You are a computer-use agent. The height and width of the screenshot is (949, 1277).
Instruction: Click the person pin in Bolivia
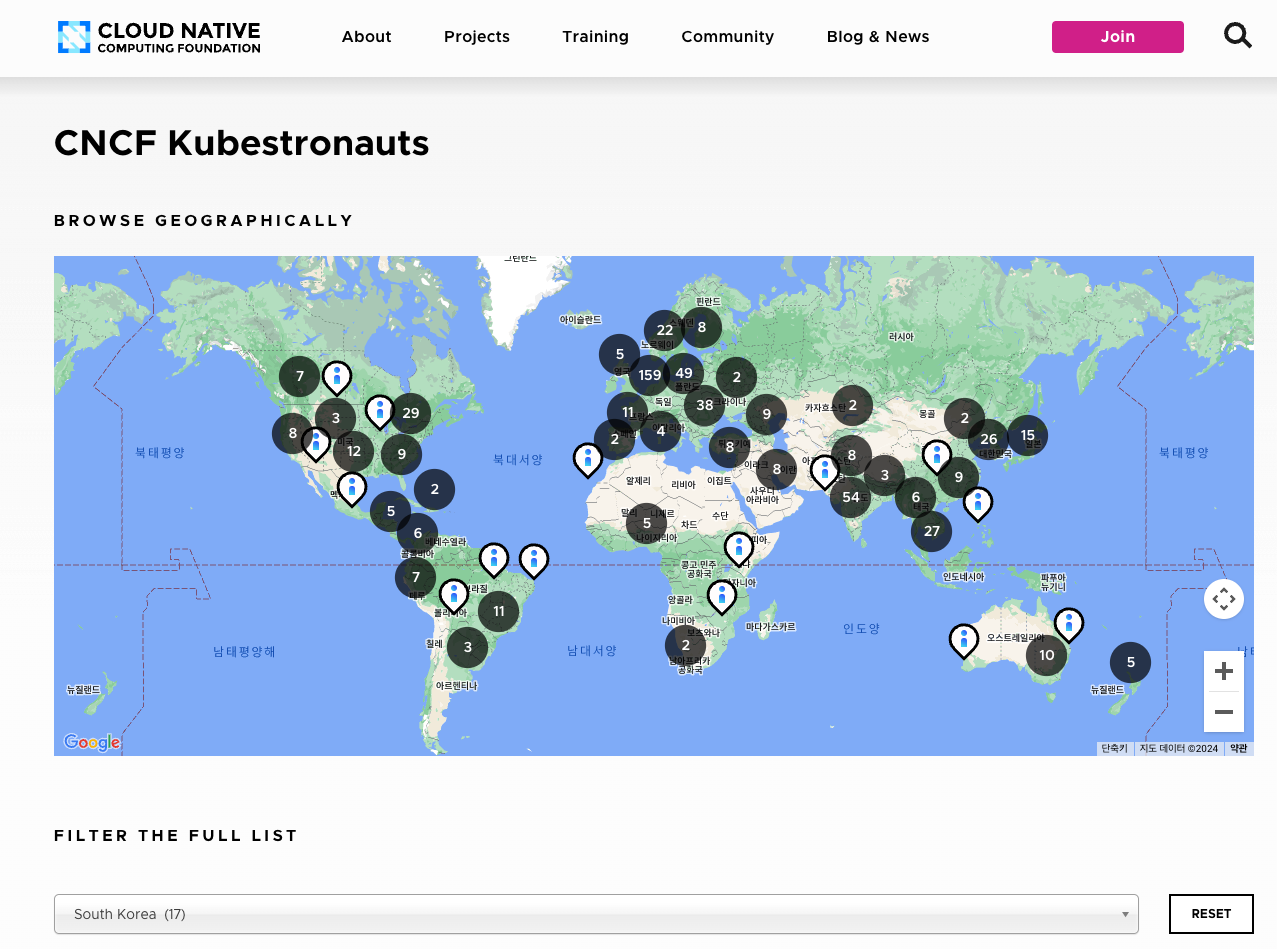click(454, 595)
